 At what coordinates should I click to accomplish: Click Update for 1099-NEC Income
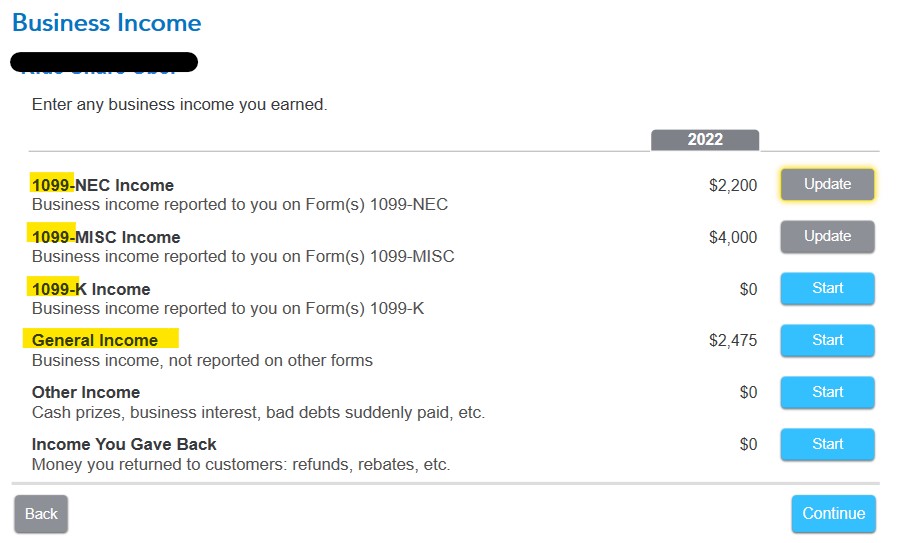pos(827,184)
